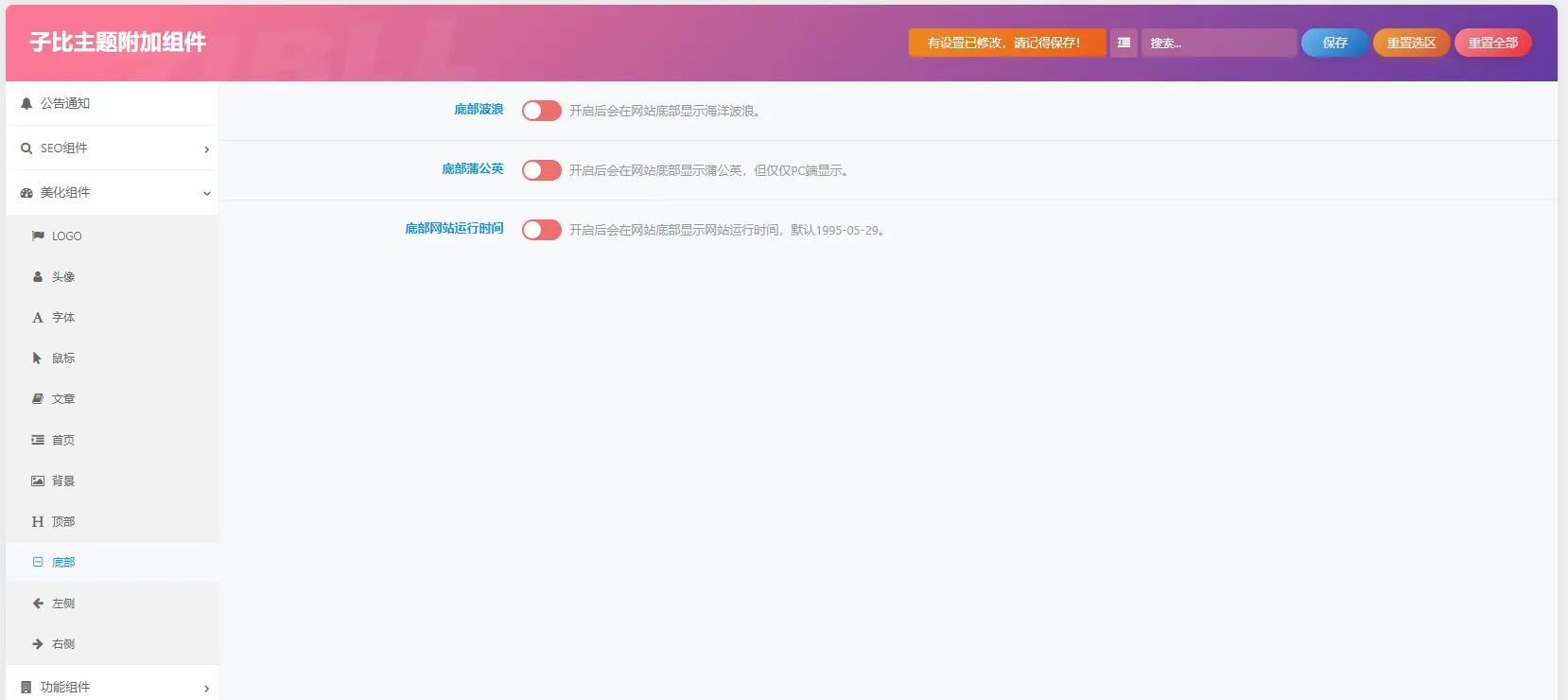
Task: Click the left arrow icon beside 左侧
Action: [x=38, y=603]
